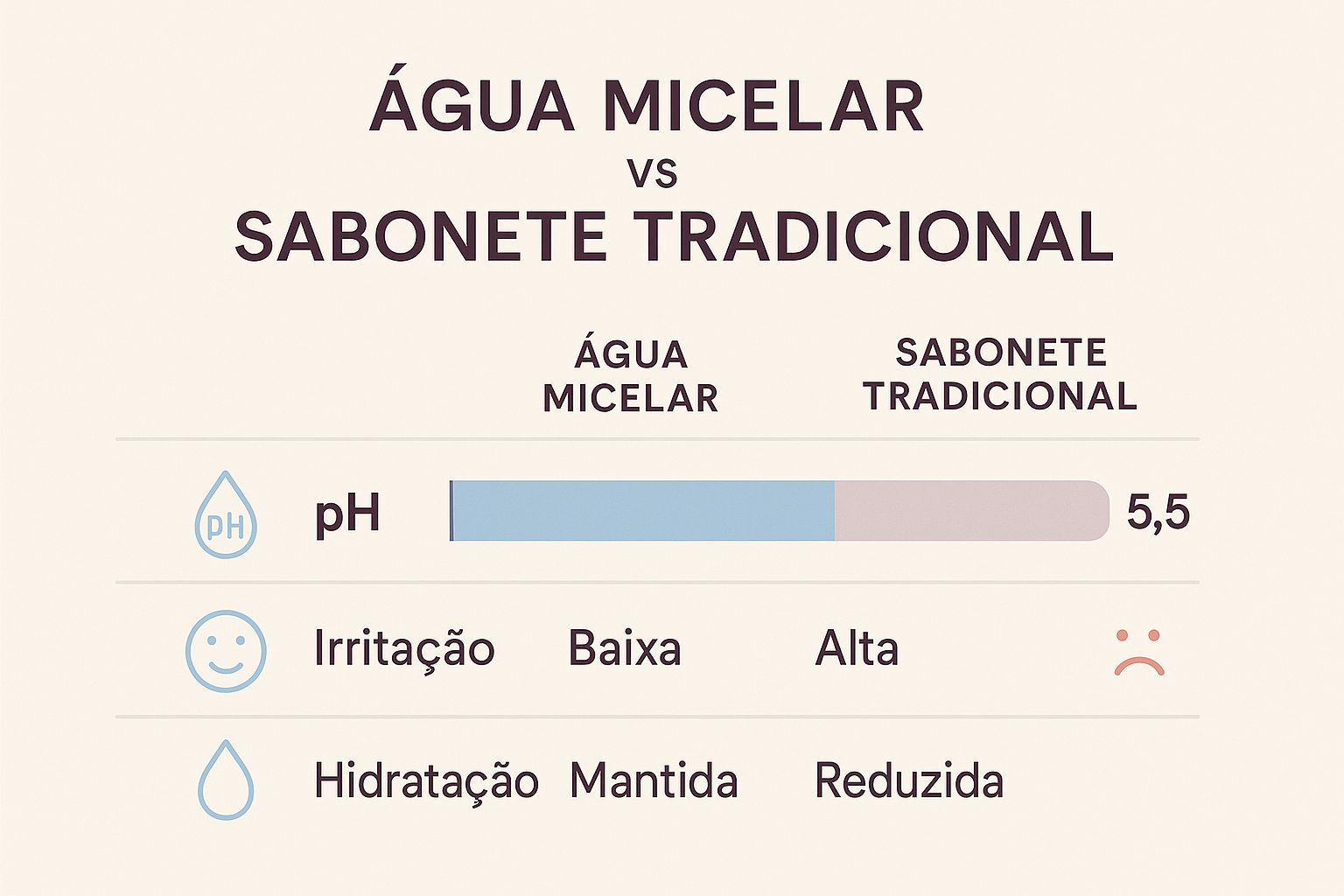Screen dimensions: 1344x896
Task: Click the pink segment of the pH bar
Action: [x=972, y=511]
